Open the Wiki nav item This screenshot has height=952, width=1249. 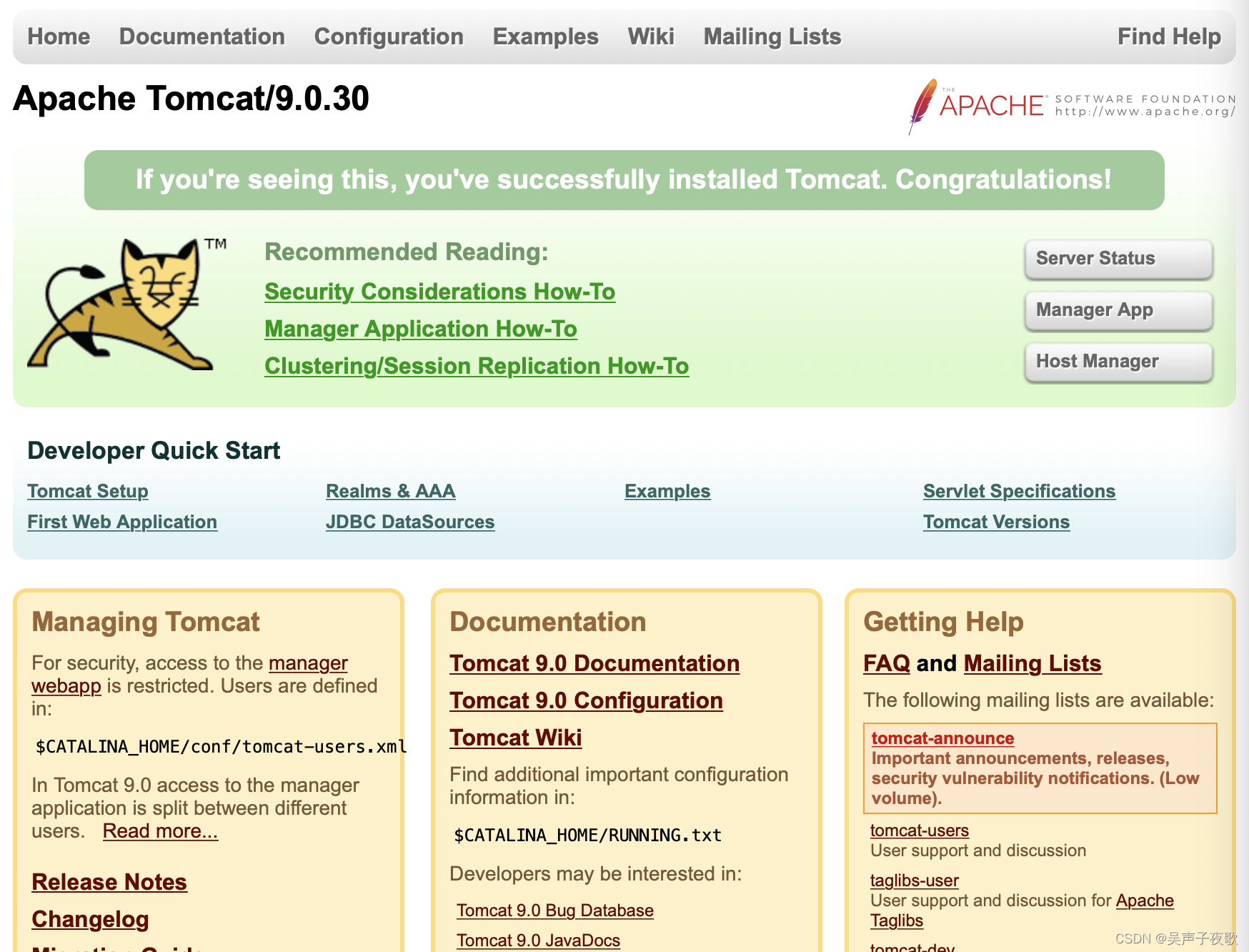(x=651, y=36)
